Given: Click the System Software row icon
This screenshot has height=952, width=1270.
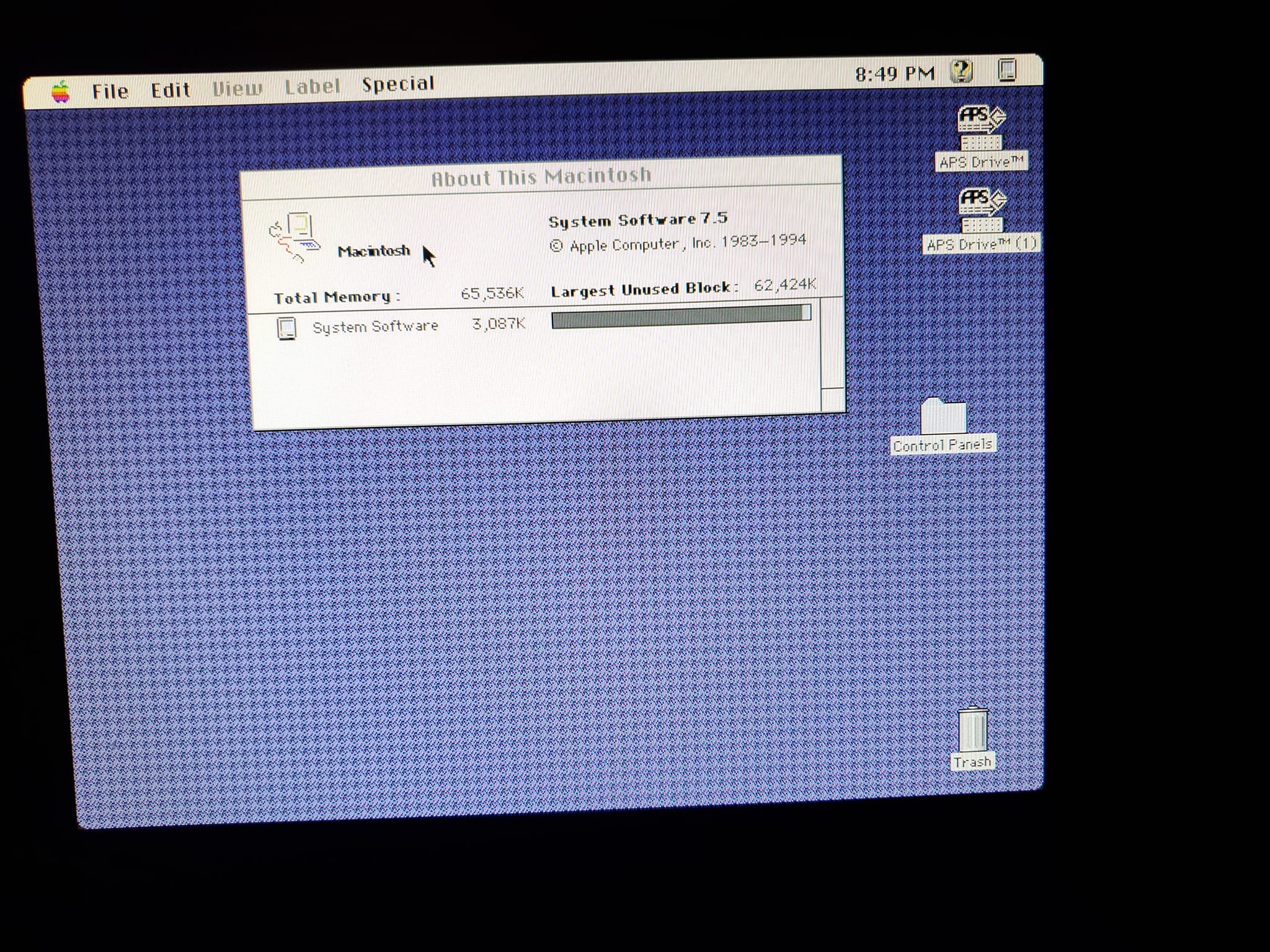Looking at the screenshot, I should click(286, 328).
